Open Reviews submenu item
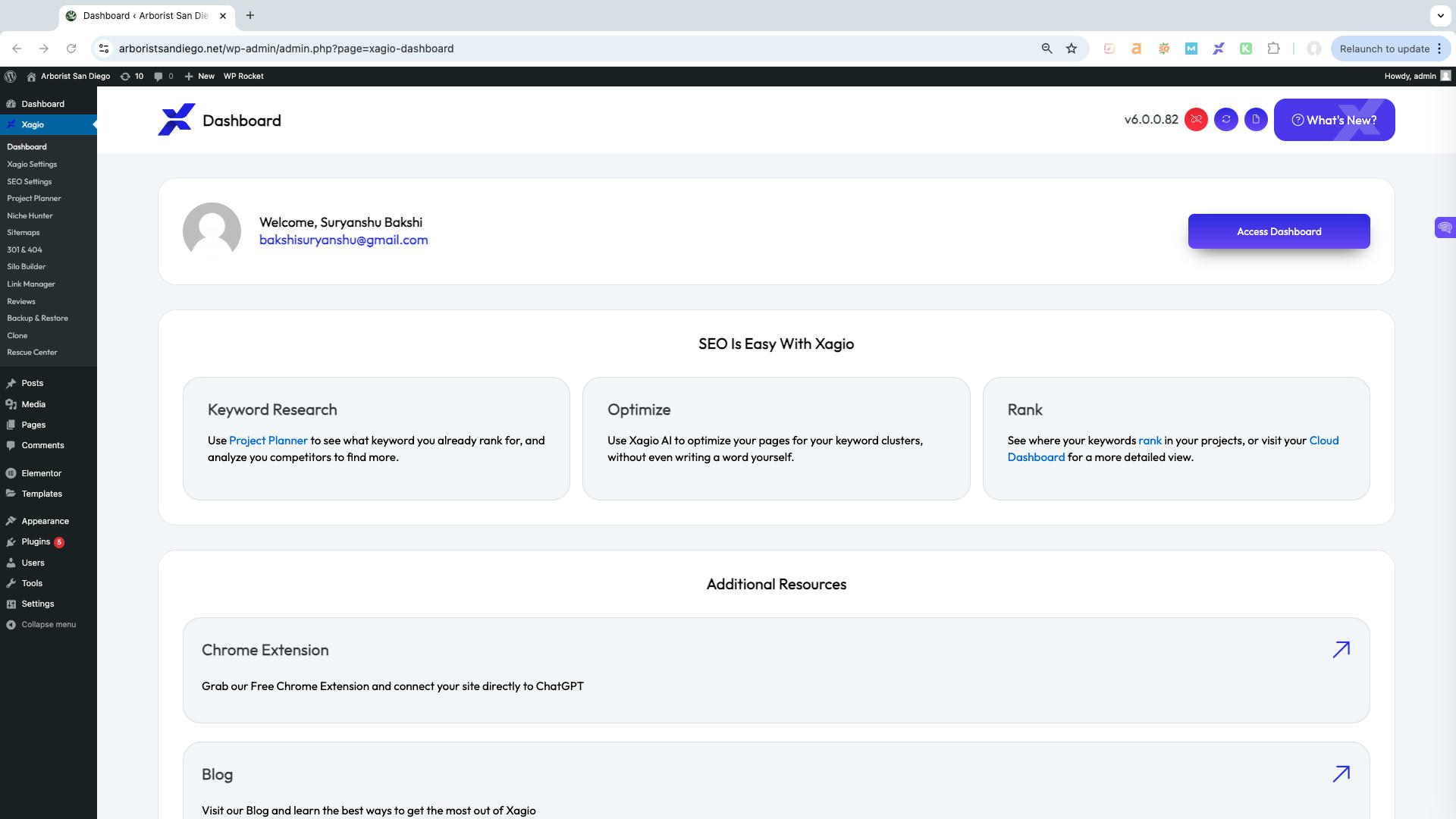1456x819 pixels. [x=21, y=302]
